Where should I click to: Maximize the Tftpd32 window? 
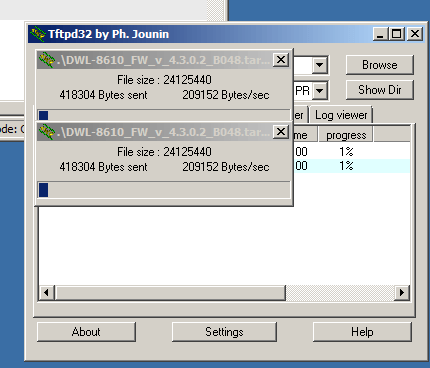[x=397, y=34]
